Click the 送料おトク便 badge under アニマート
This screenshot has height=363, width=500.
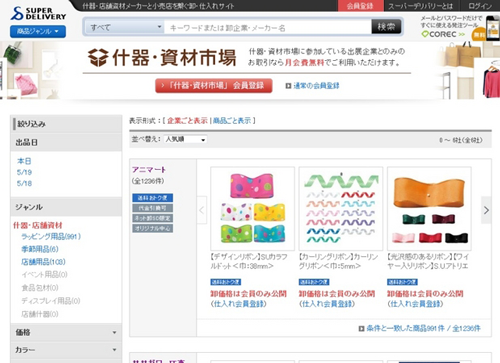pyautogui.click(x=152, y=198)
